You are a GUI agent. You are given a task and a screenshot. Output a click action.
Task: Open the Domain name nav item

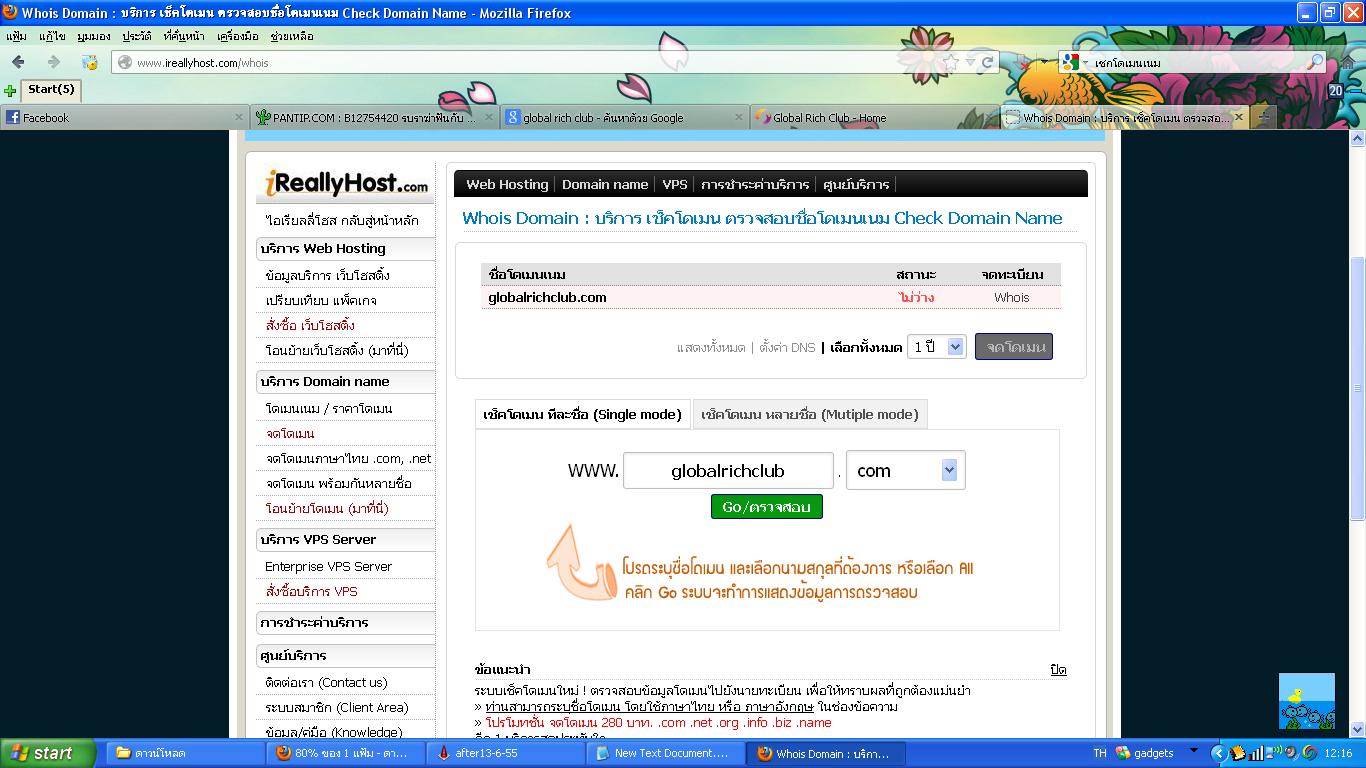(605, 184)
